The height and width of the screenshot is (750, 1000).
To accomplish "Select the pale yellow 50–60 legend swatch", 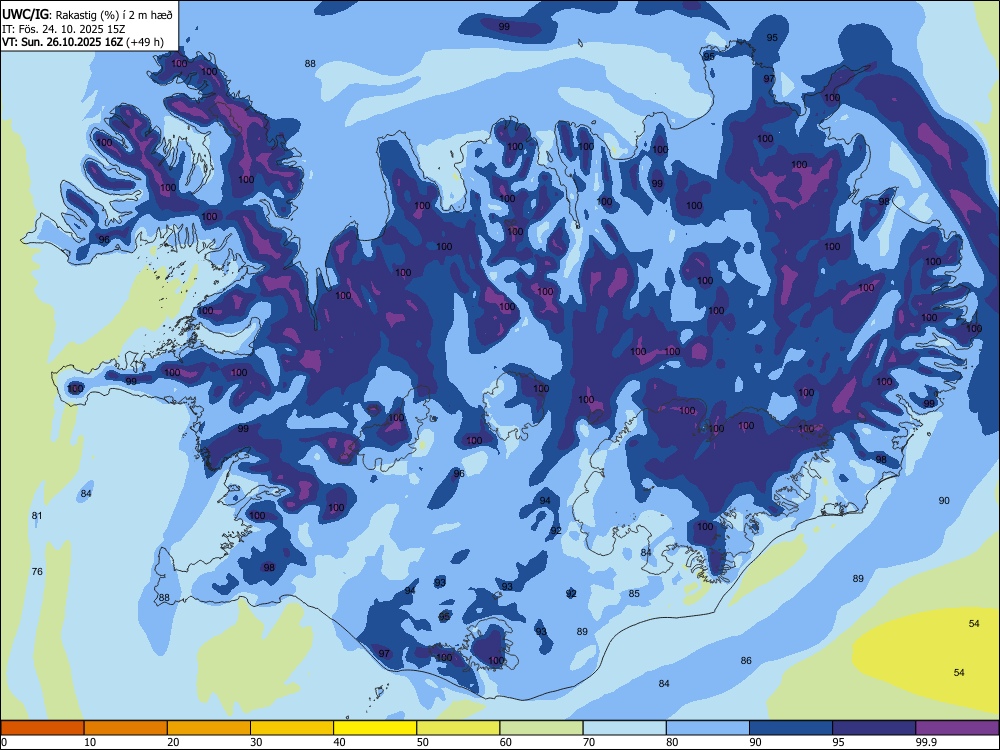I will pyautogui.click(x=458, y=728).
